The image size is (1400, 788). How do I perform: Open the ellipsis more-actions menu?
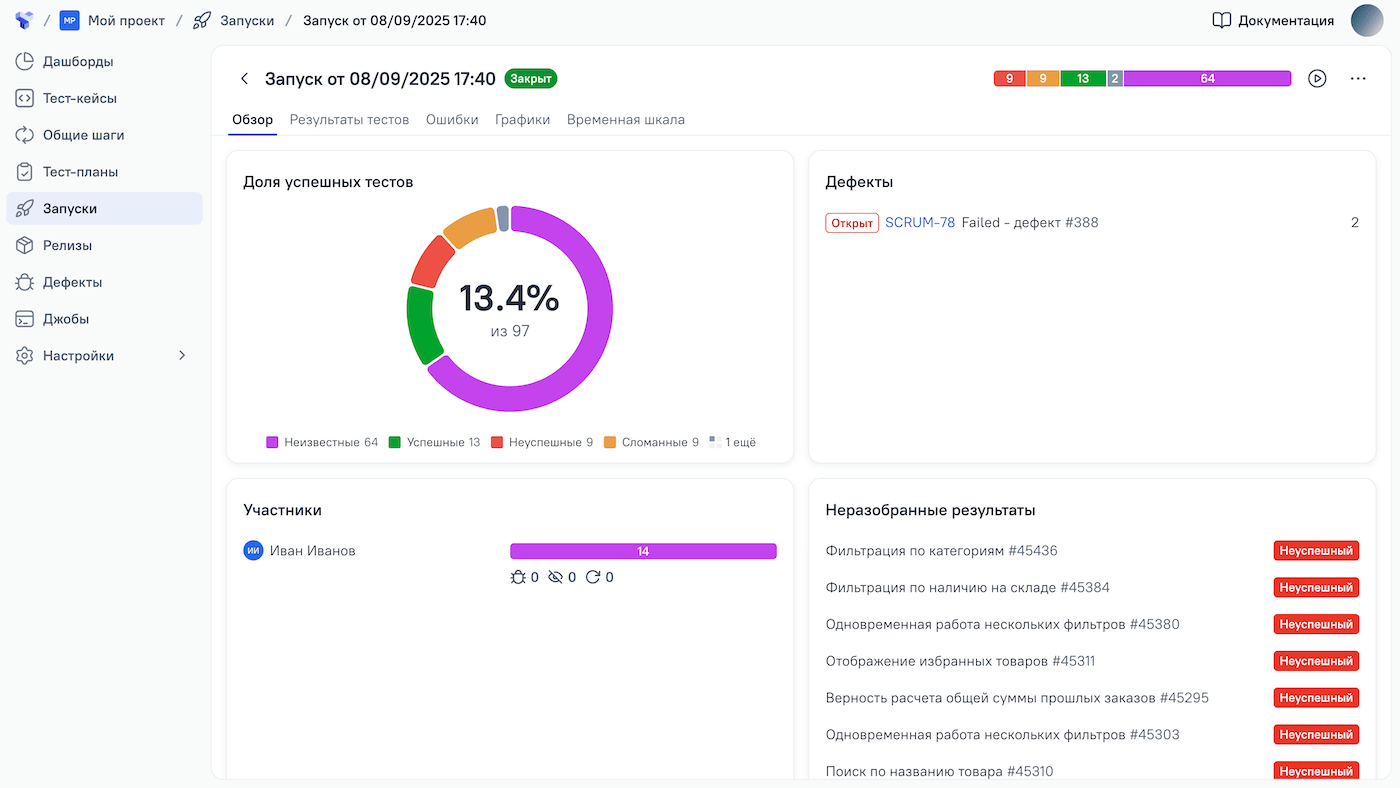[x=1357, y=78]
